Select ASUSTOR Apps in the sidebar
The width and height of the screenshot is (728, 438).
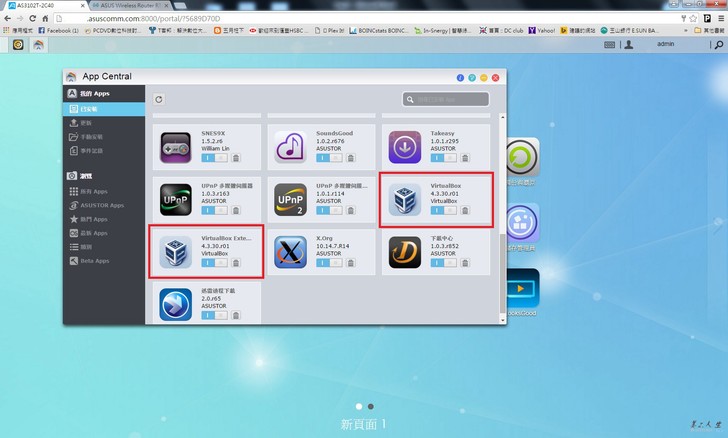coord(103,205)
